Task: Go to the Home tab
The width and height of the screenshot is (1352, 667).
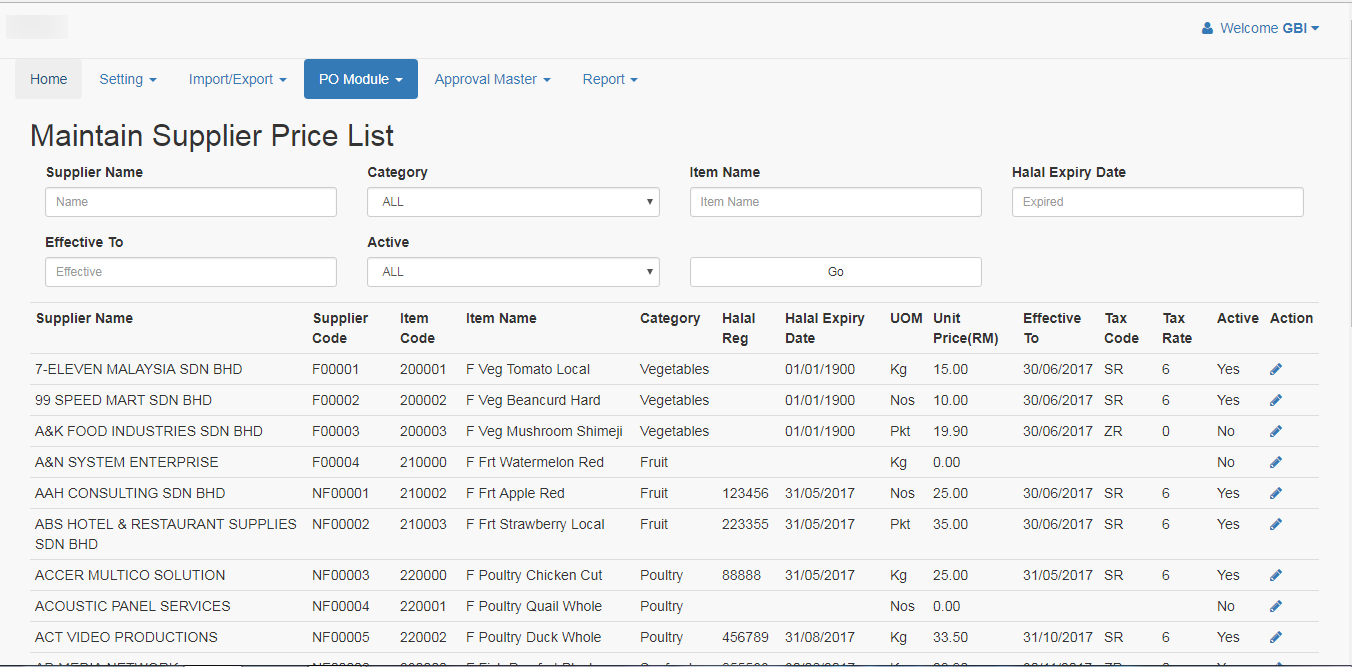Action: click(x=48, y=79)
